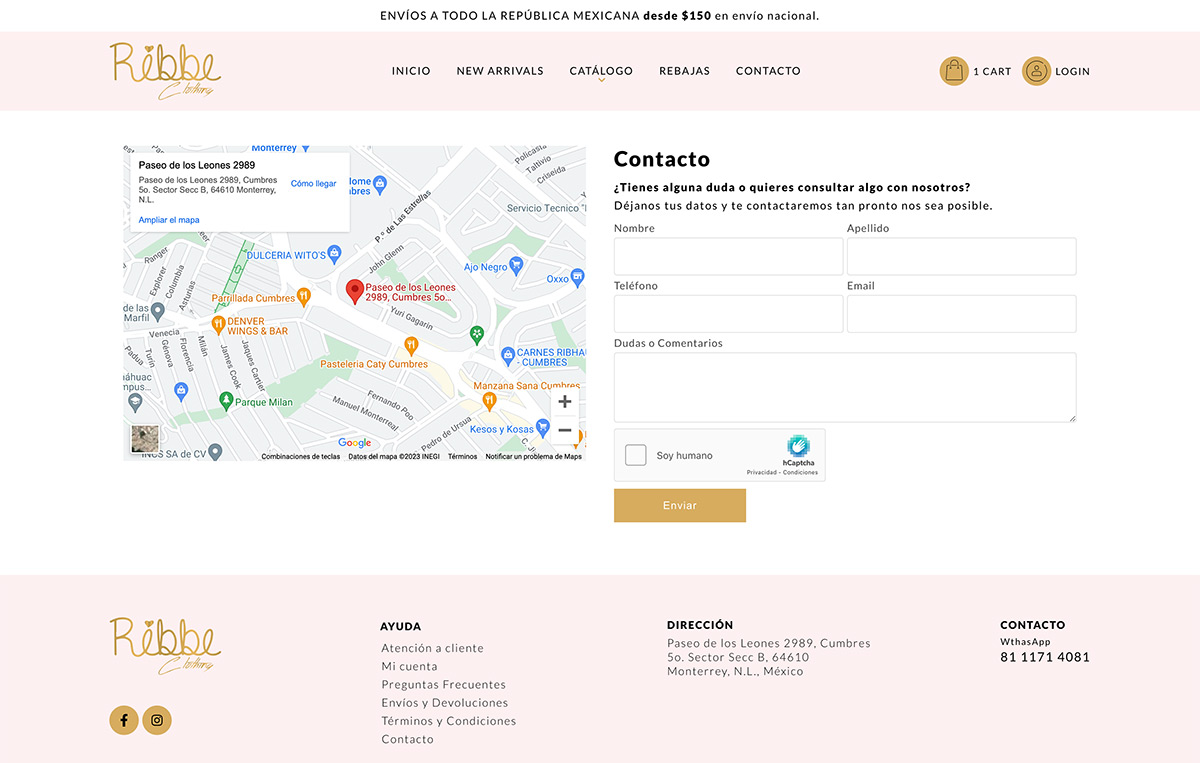Open Preguntas Frecuentes footer link

point(443,685)
